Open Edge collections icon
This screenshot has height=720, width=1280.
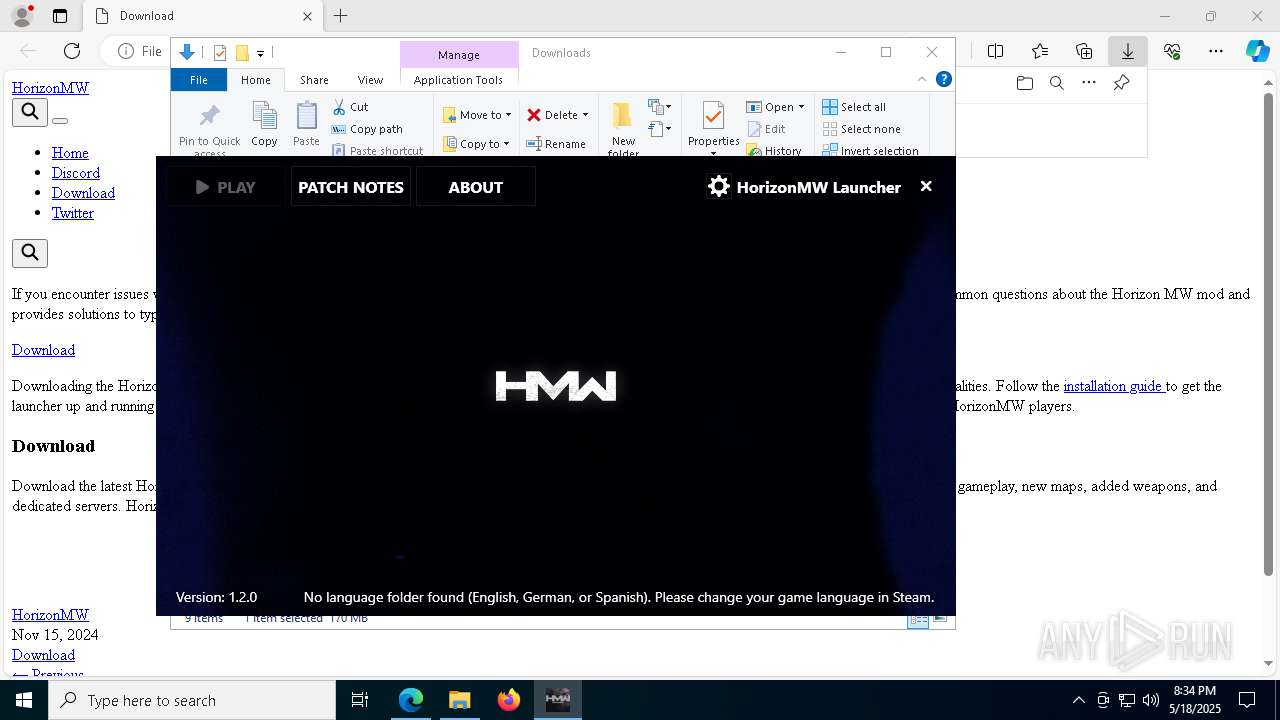click(1084, 51)
